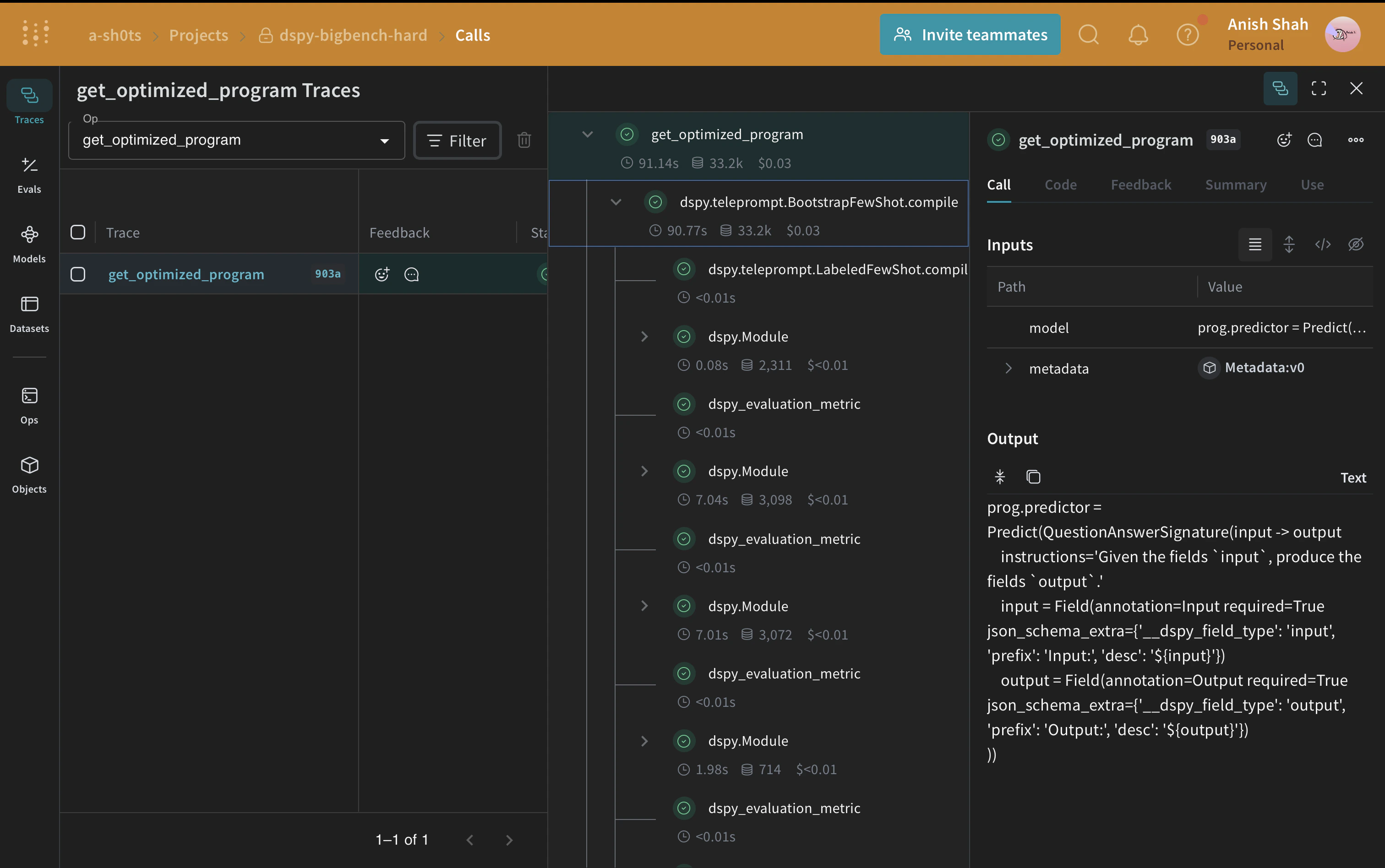Image resolution: width=1385 pixels, height=868 pixels.
Task: Open the Filter button
Action: tap(457, 140)
